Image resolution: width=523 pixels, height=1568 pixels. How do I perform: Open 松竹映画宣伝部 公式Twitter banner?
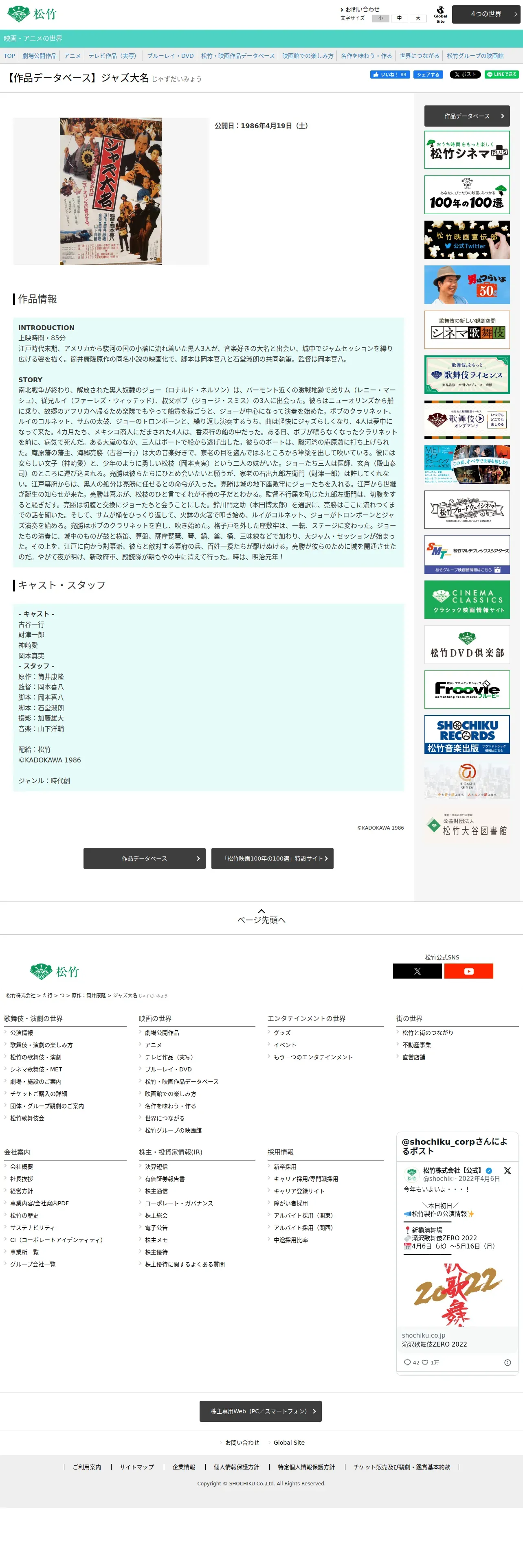click(467, 240)
